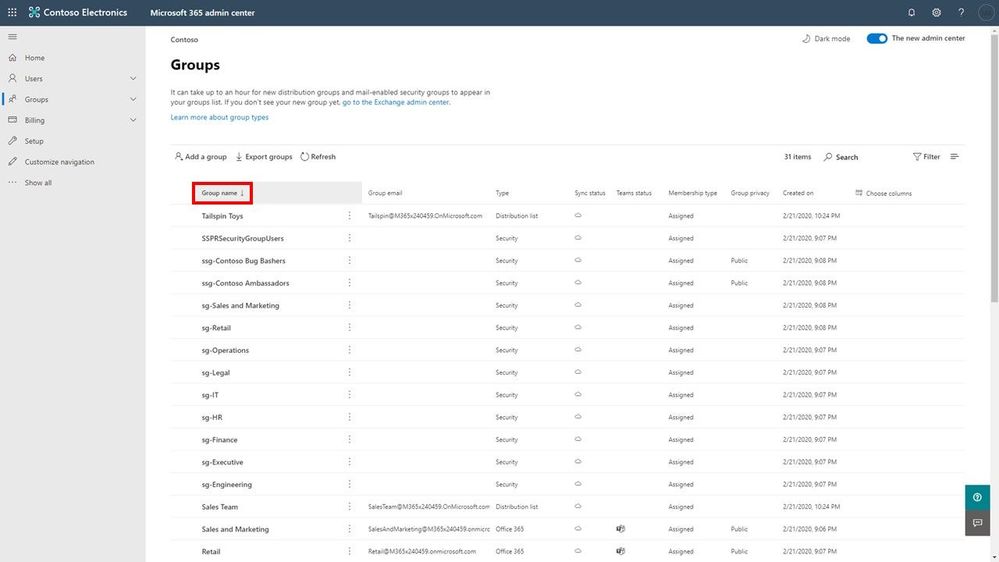Screen dimensions: 999x562
Task: Click the dark mode moon icon
Action: pos(806,38)
